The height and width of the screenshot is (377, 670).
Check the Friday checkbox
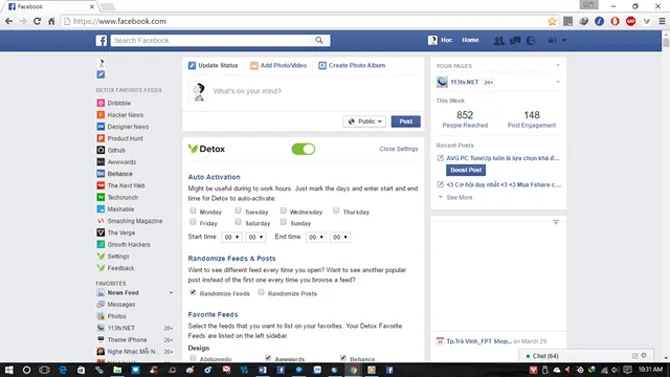(x=193, y=222)
